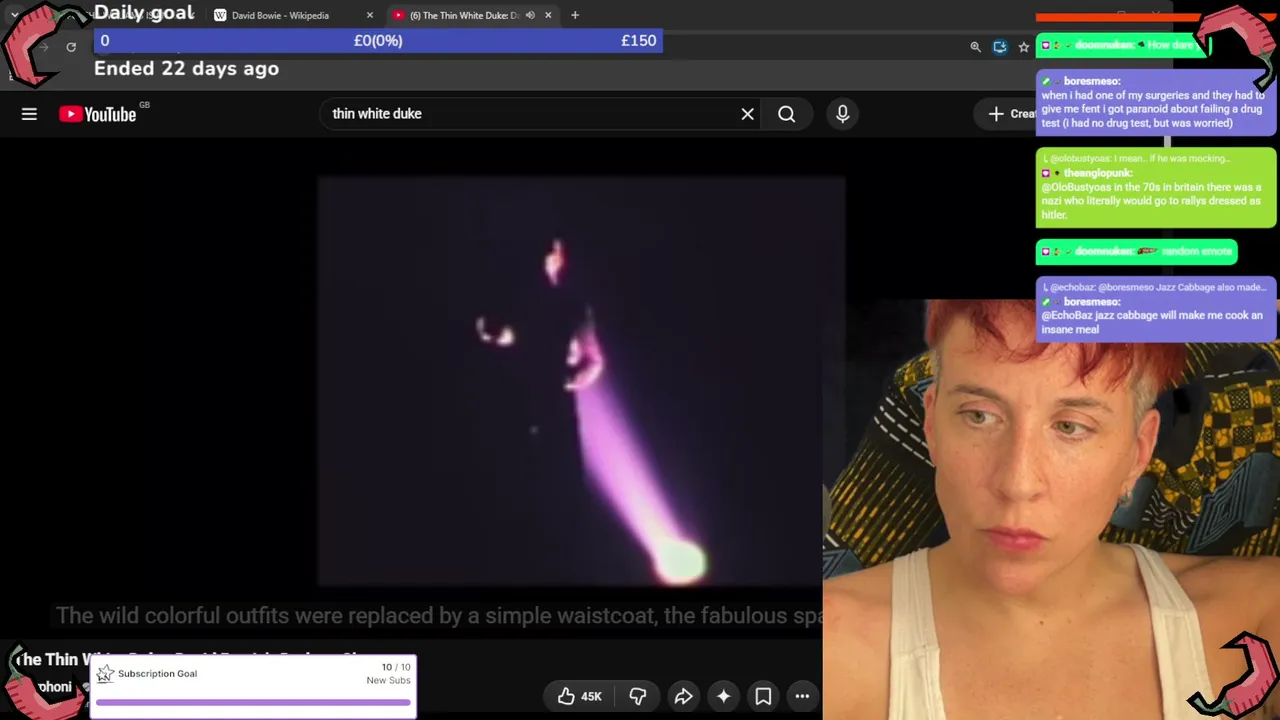The width and height of the screenshot is (1280, 720).
Task: Share the video using the arrow icon
Action: tap(683, 696)
